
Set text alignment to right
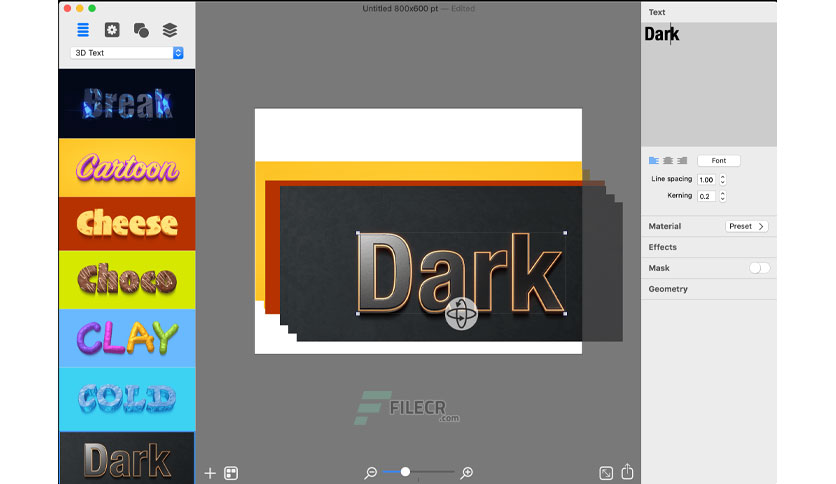(x=682, y=160)
